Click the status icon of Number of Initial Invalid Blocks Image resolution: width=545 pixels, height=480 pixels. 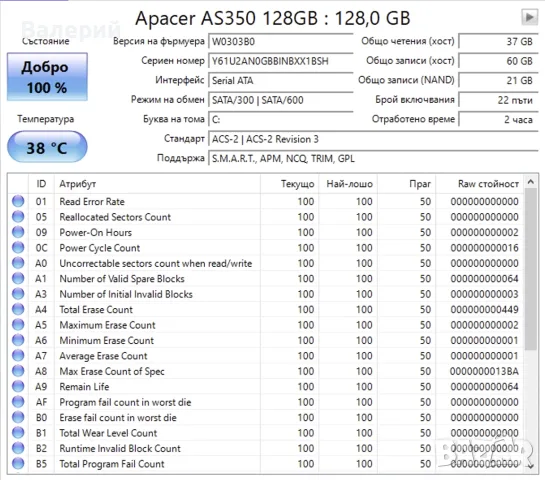coord(18,294)
